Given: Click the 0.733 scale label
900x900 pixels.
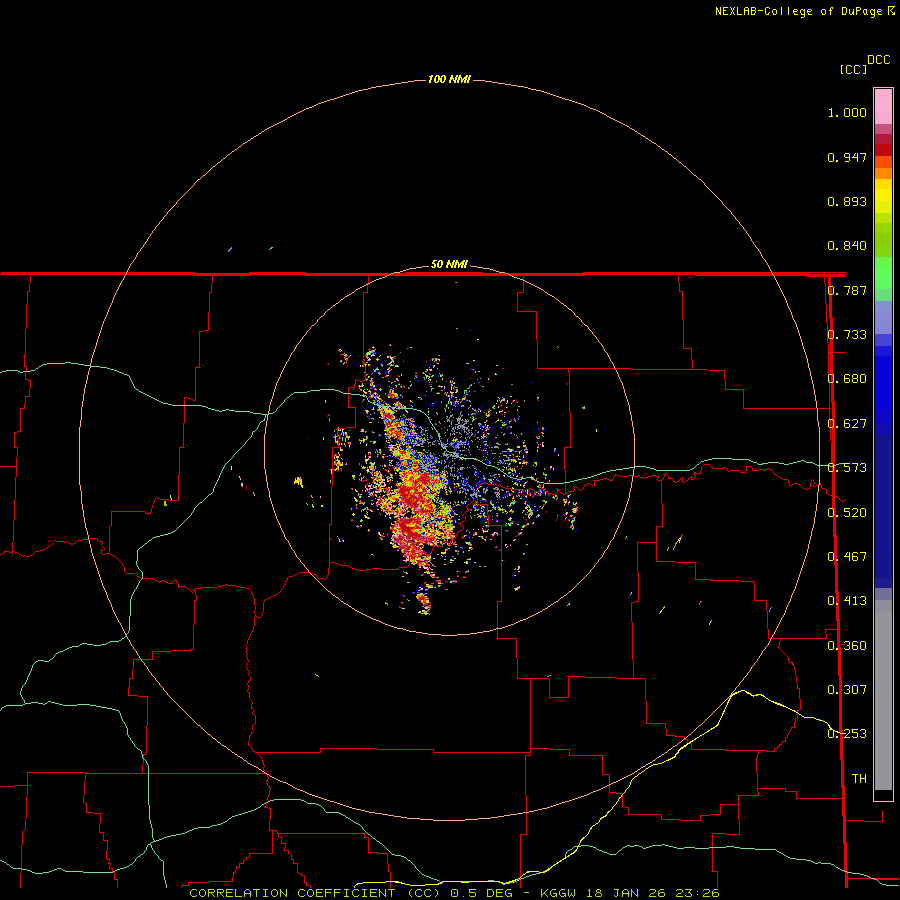Looking at the screenshot, I should coord(847,335).
